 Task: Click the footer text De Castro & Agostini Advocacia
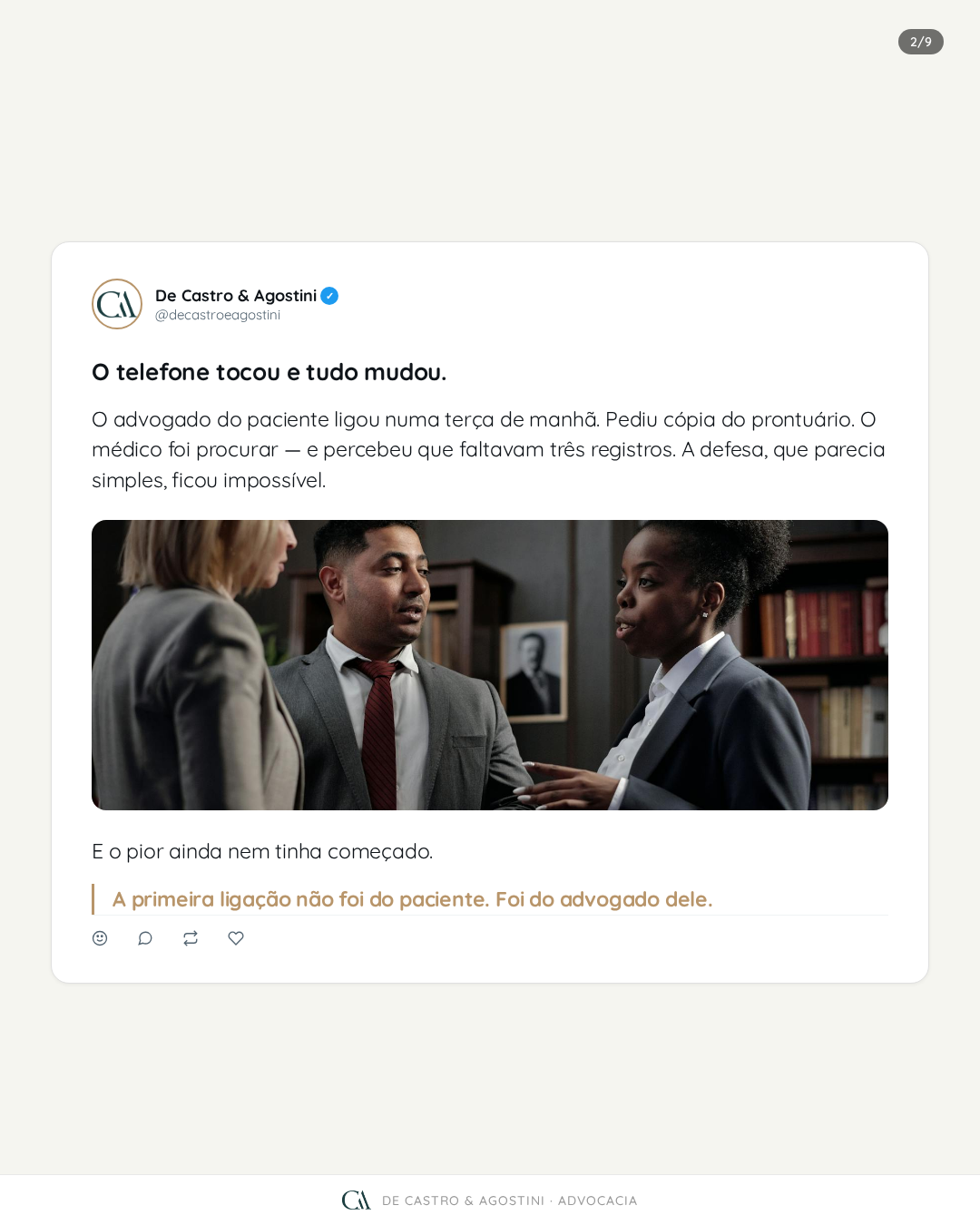tap(510, 1200)
